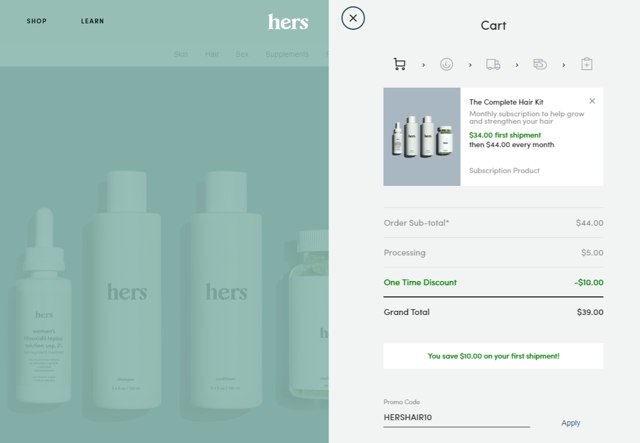Click the $44.00 sub-total amount
Viewport: 640px width, 443px height.
tap(589, 223)
